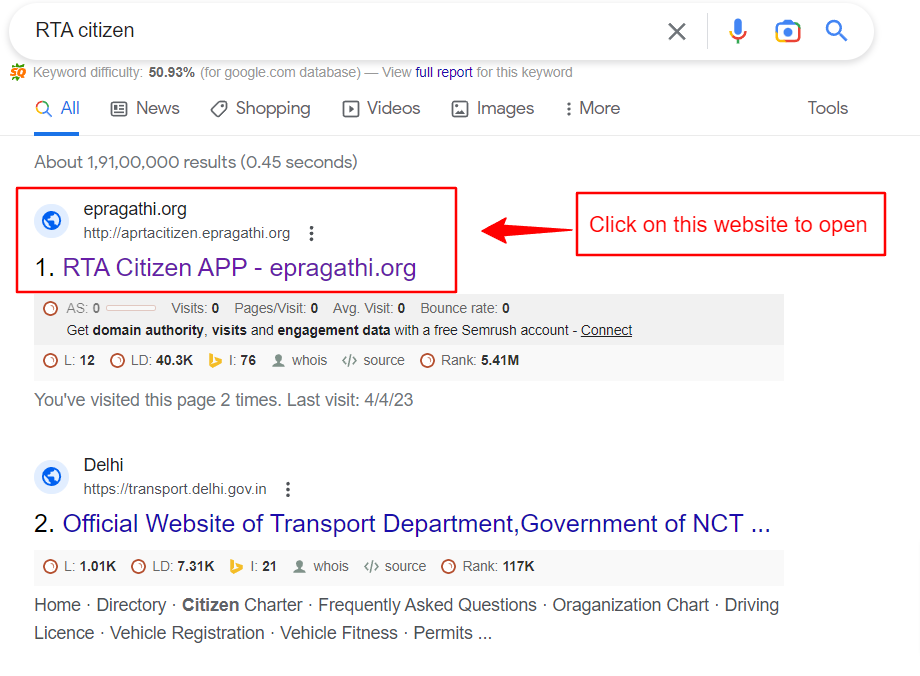This screenshot has height=676, width=920.
Task: Click the Avg. Visit: 0 metric
Action: coord(368,308)
